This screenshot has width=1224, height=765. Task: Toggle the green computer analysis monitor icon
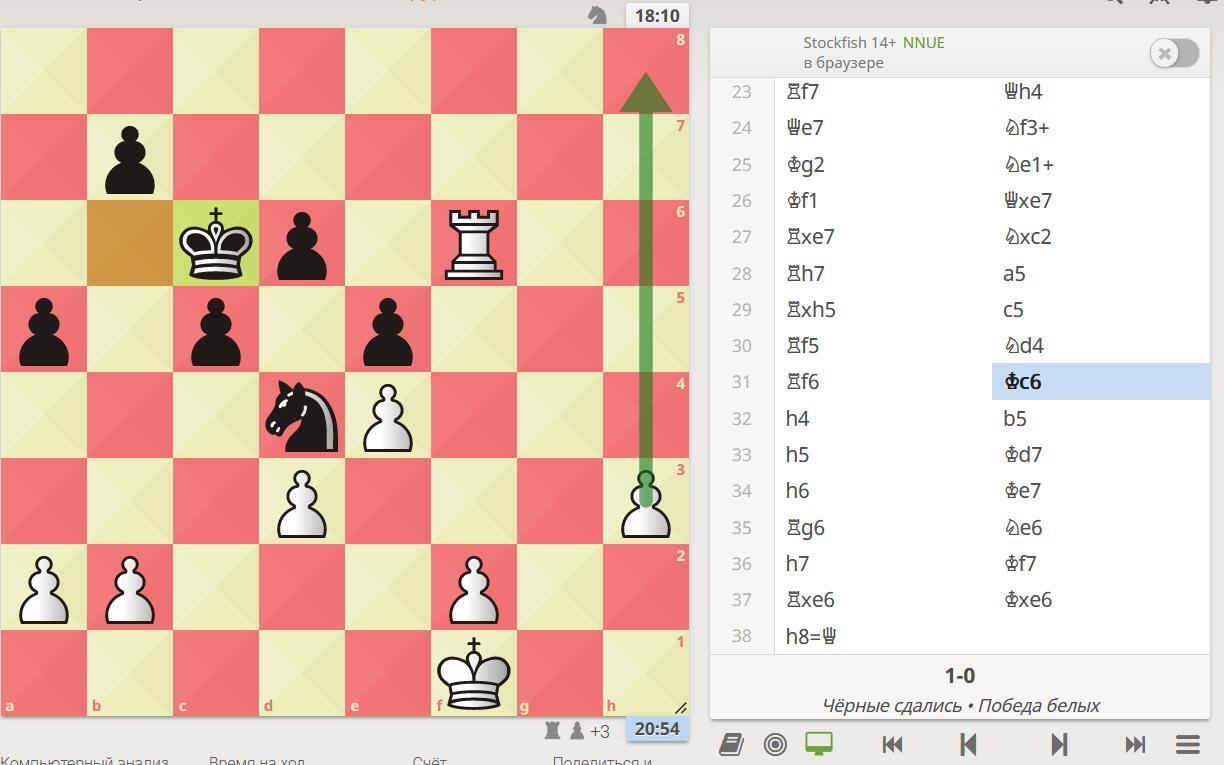pos(819,744)
